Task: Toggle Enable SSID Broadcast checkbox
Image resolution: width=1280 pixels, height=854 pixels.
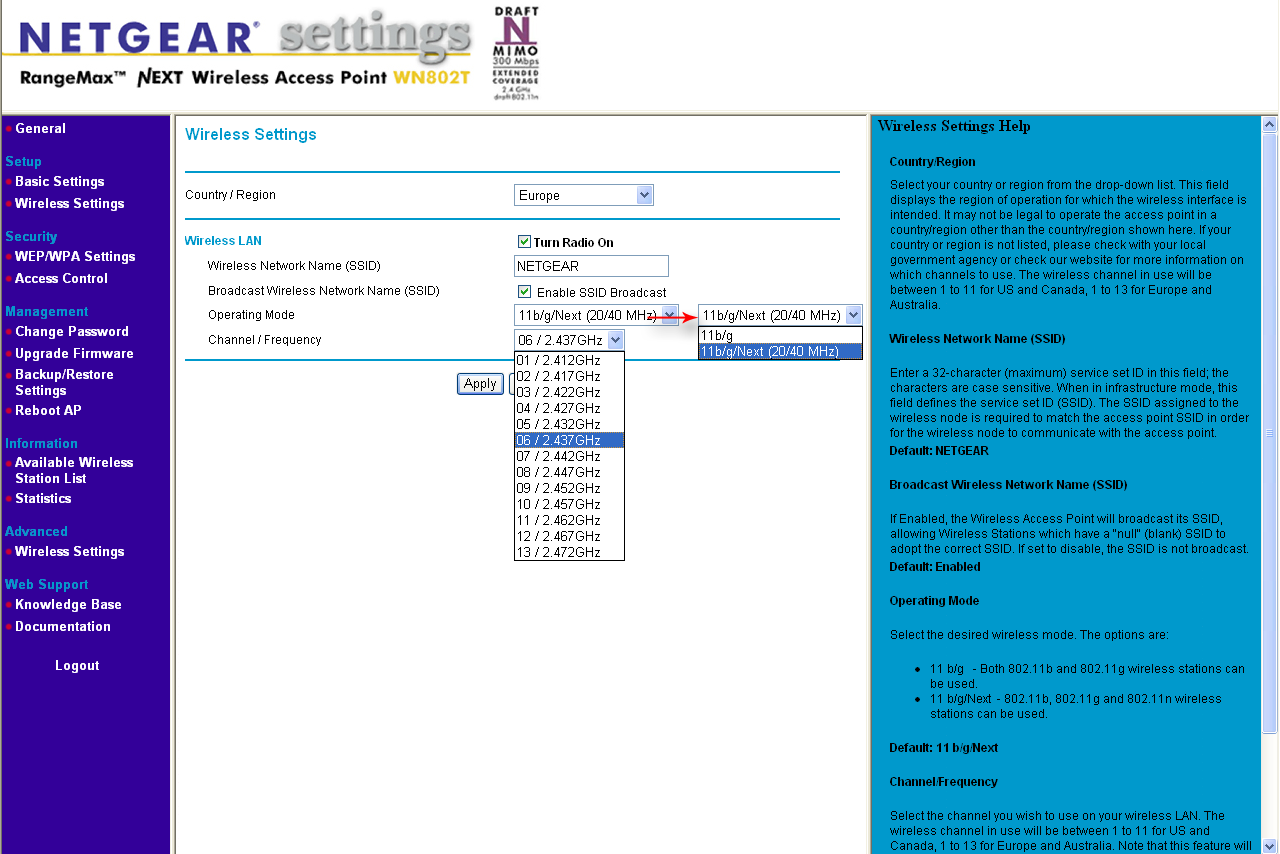Action: click(524, 292)
